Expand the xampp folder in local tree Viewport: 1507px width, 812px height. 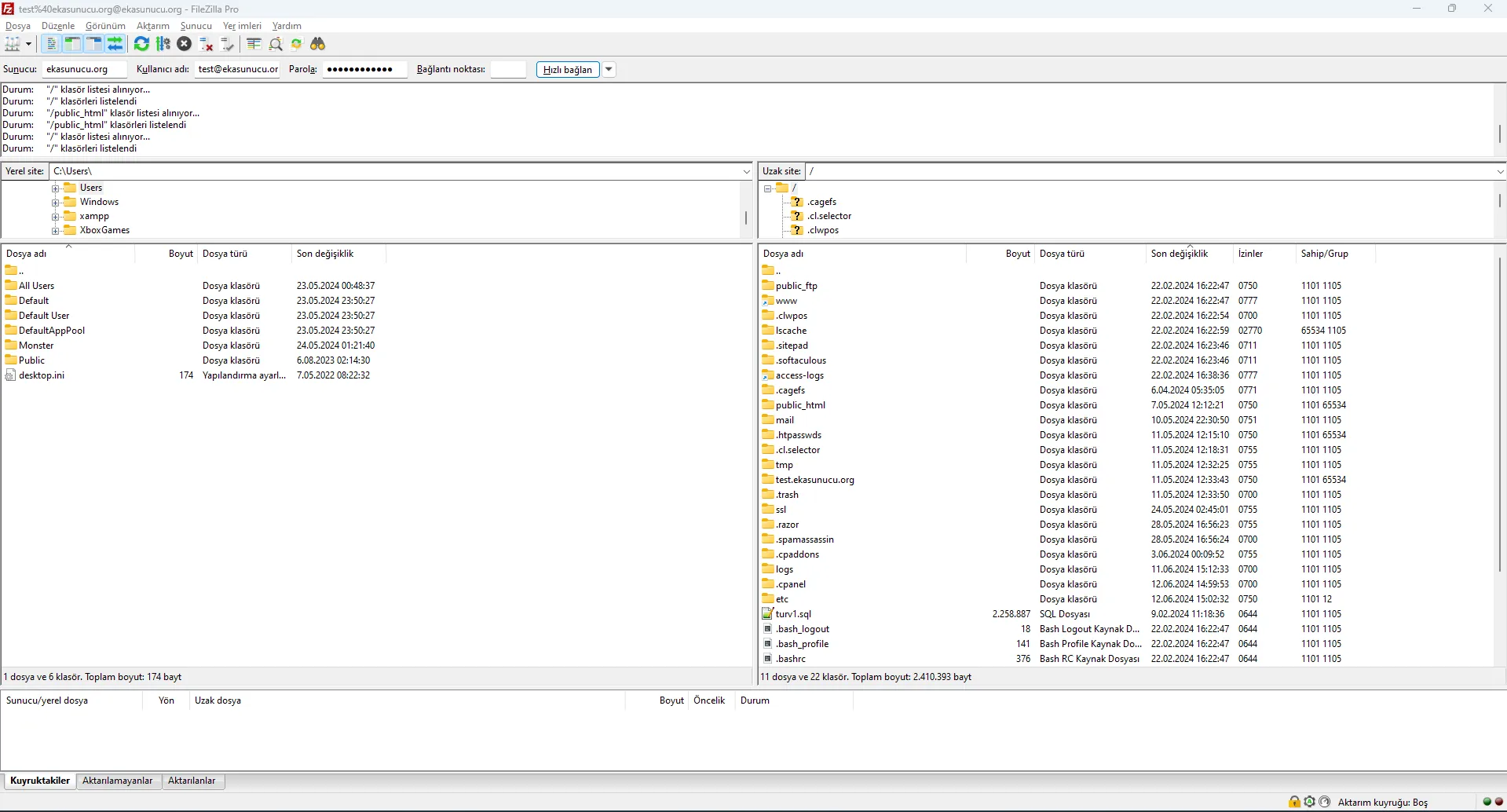pyautogui.click(x=56, y=217)
